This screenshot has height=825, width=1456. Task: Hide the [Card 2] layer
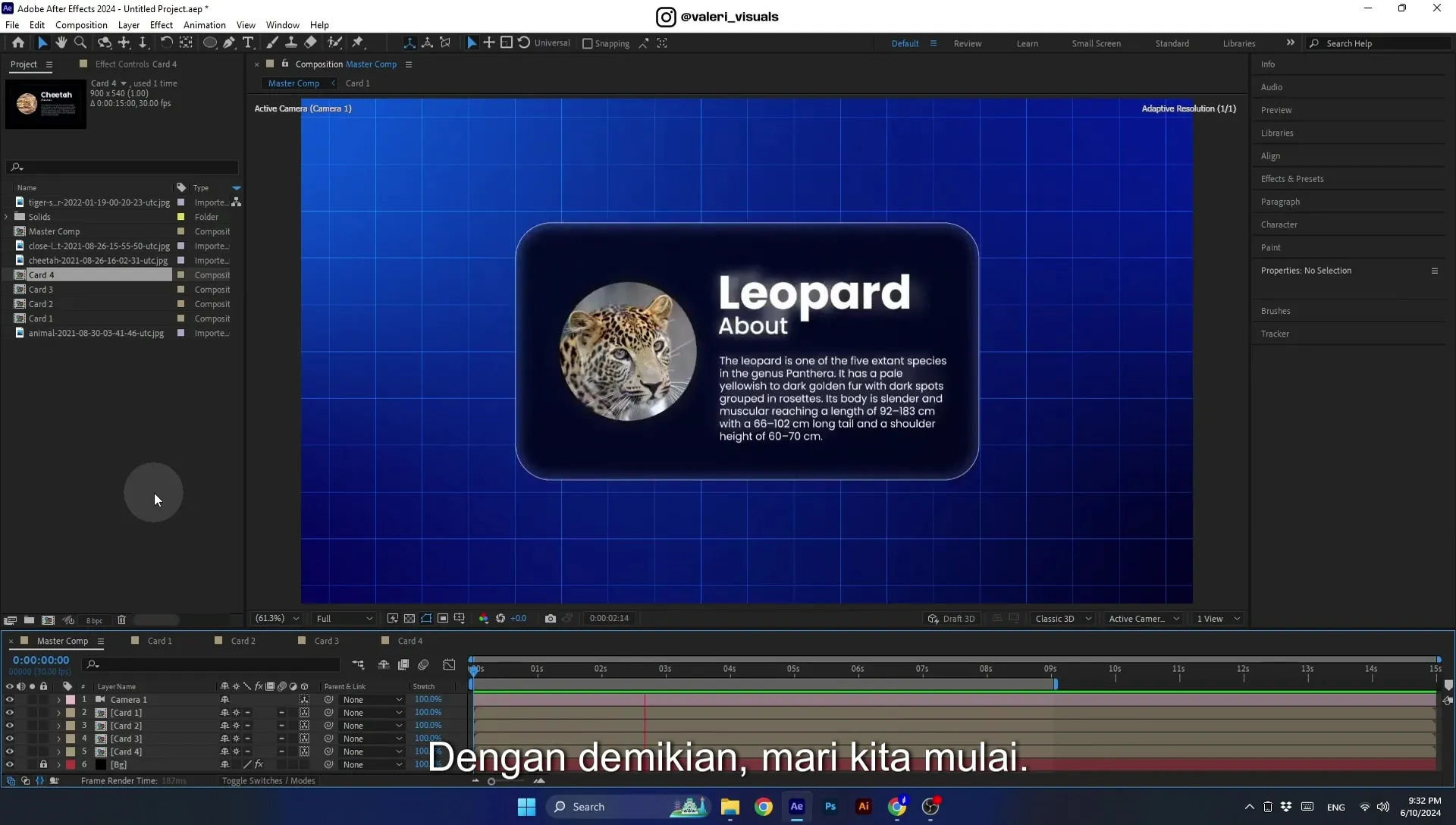[x=10, y=726]
